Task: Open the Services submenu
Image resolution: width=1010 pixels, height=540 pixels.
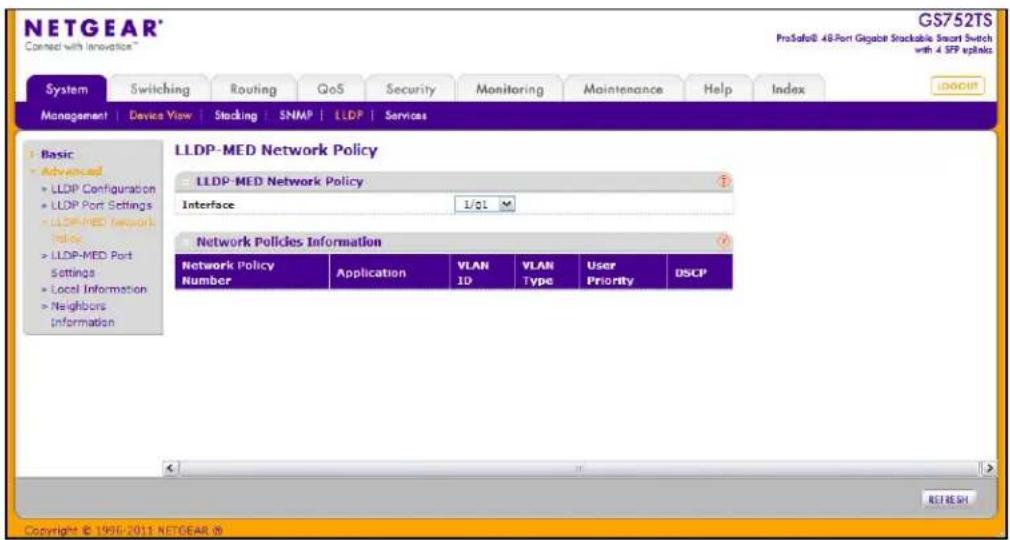Action: click(x=406, y=116)
